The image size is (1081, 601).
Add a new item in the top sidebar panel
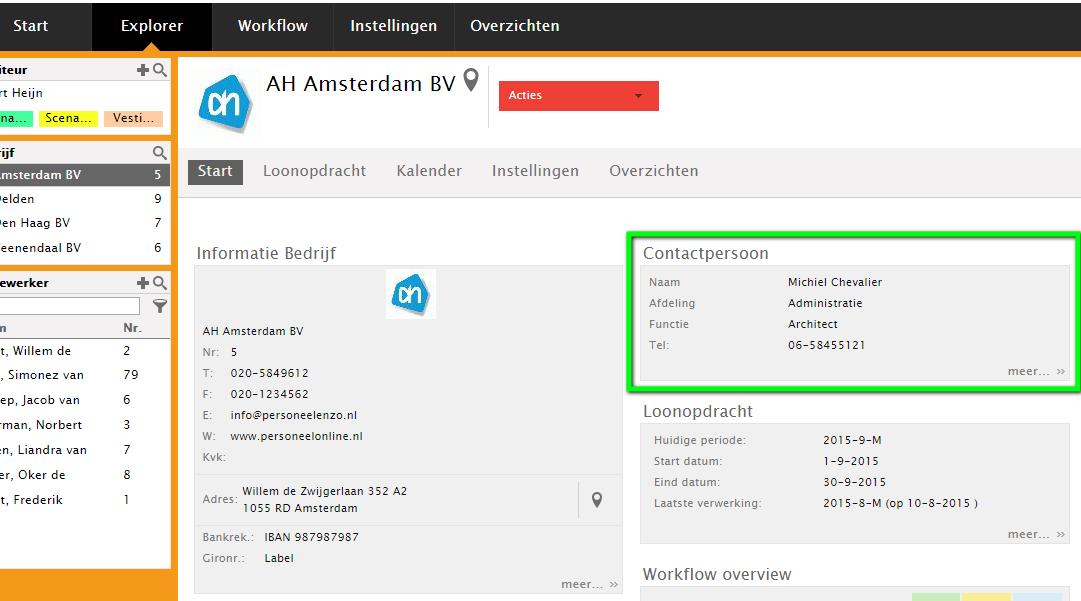pyautogui.click(x=143, y=70)
